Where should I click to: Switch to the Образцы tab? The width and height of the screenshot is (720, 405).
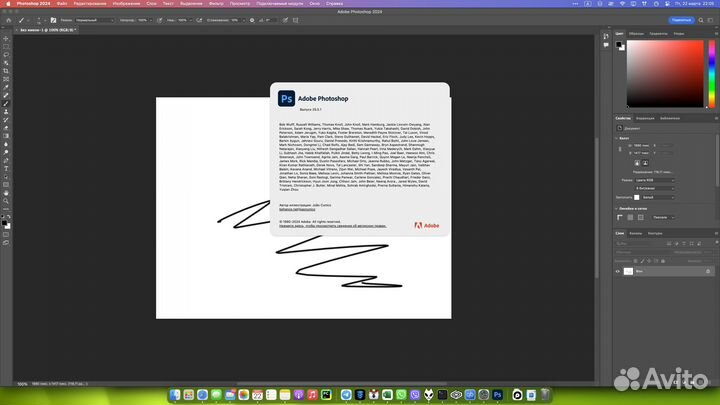(x=636, y=34)
